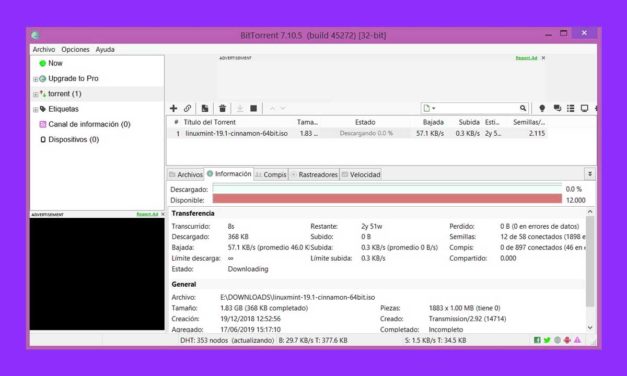627x376 pixels.
Task: Click the Move up queue arrow
Action: pos(272,108)
